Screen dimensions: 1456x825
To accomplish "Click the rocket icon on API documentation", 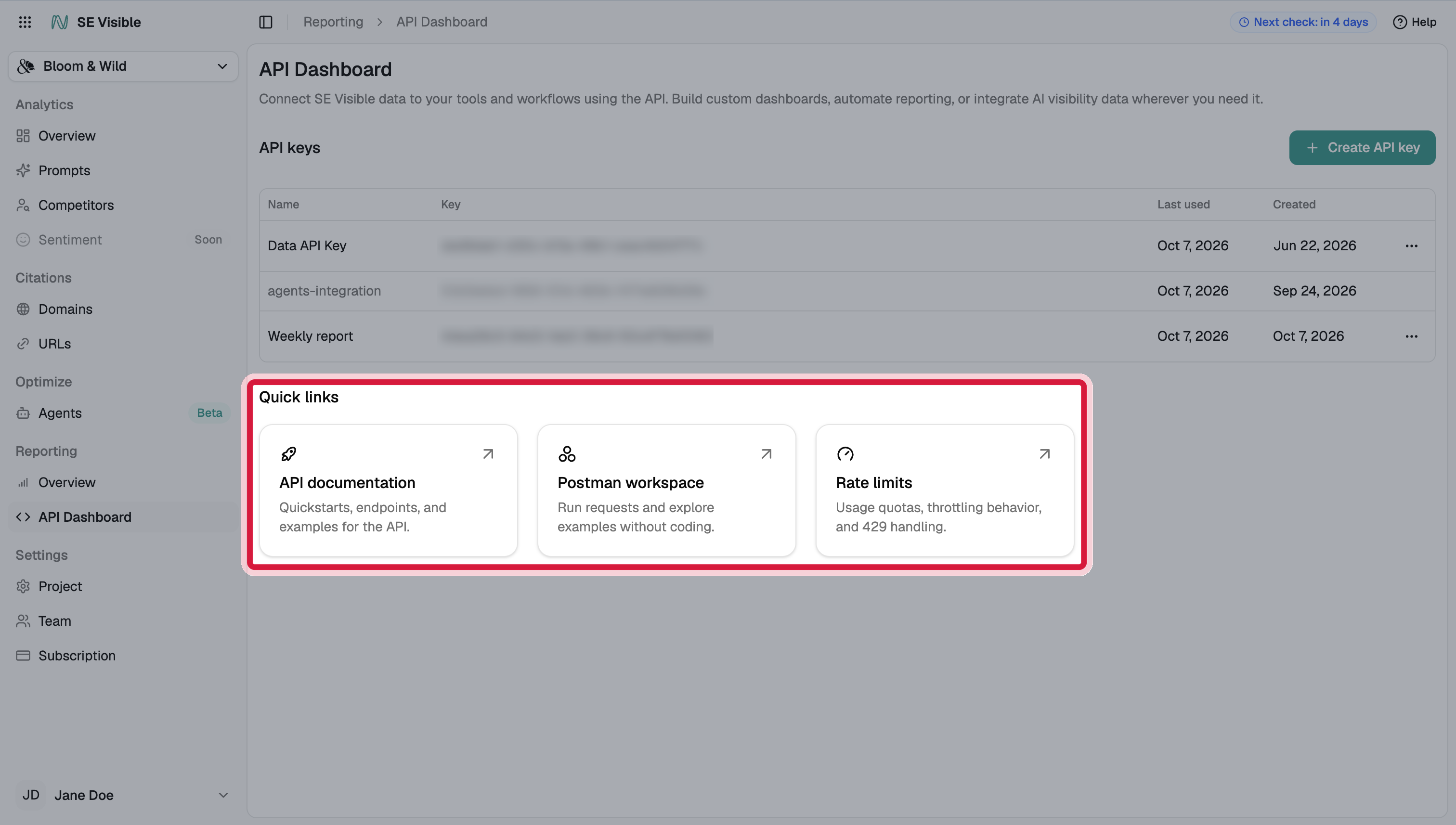I will (288, 454).
